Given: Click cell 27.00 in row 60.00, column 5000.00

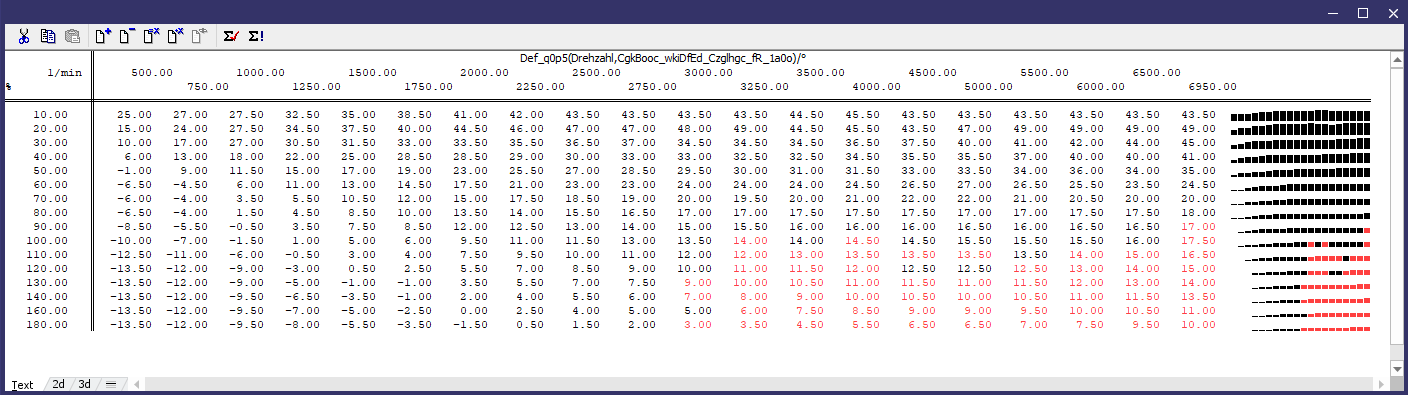Looking at the screenshot, I should coord(975,185).
